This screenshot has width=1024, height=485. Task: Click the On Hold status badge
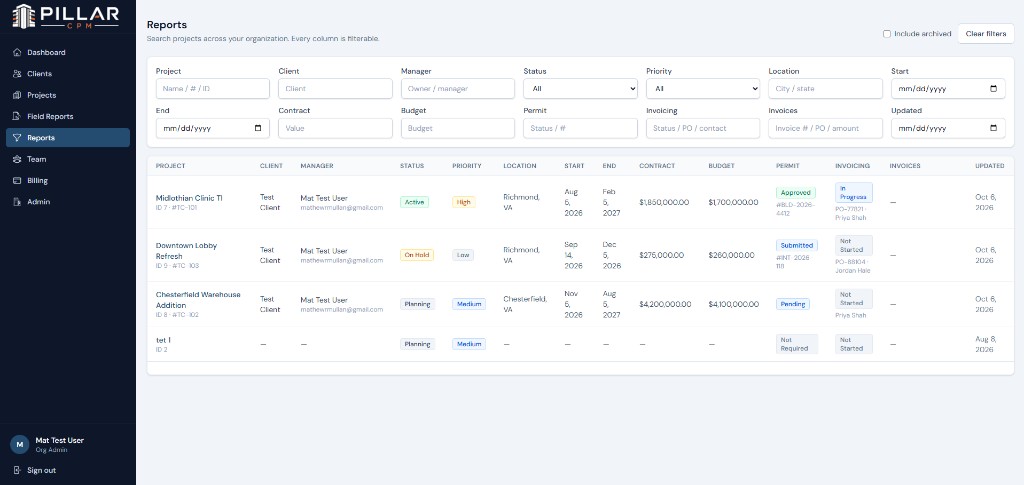[x=417, y=255]
